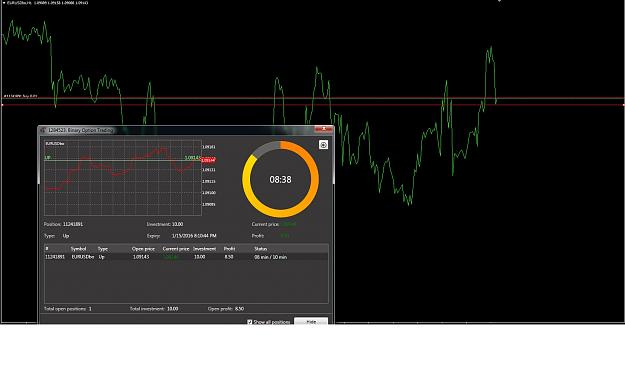Click the Binary Option Trading title bar icon
The height and width of the screenshot is (368, 625).
(x=43, y=130)
